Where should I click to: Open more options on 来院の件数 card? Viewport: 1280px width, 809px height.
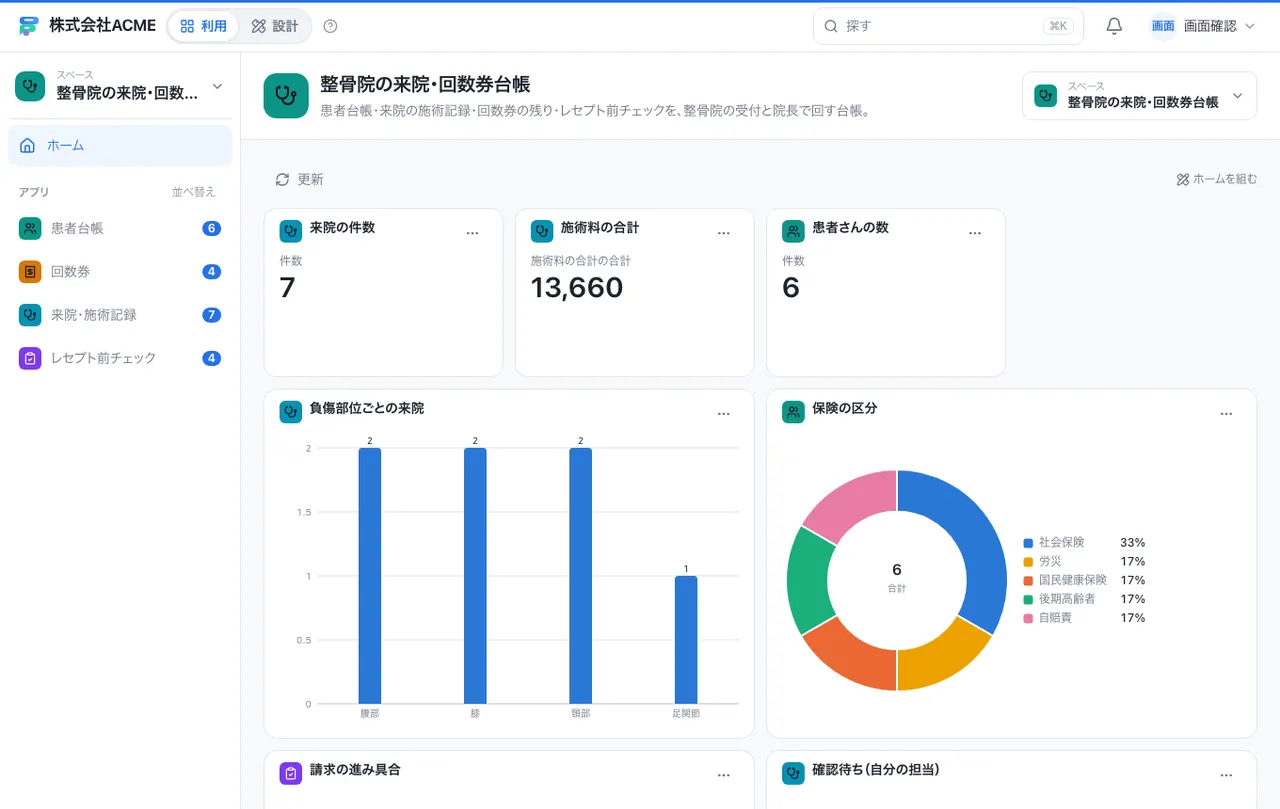coord(473,233)
